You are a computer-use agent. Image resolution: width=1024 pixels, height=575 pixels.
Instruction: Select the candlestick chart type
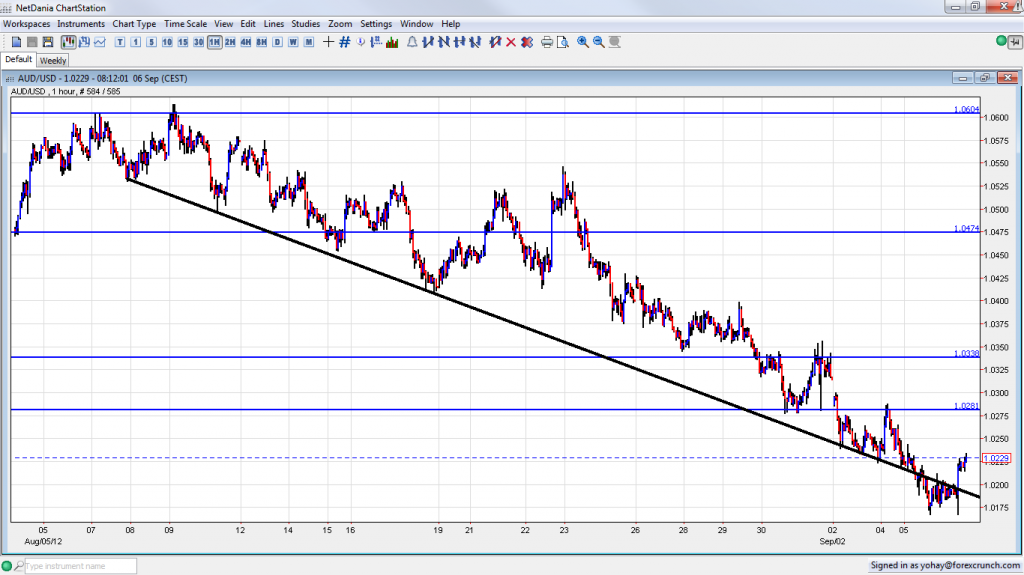(x=69, y=42)
